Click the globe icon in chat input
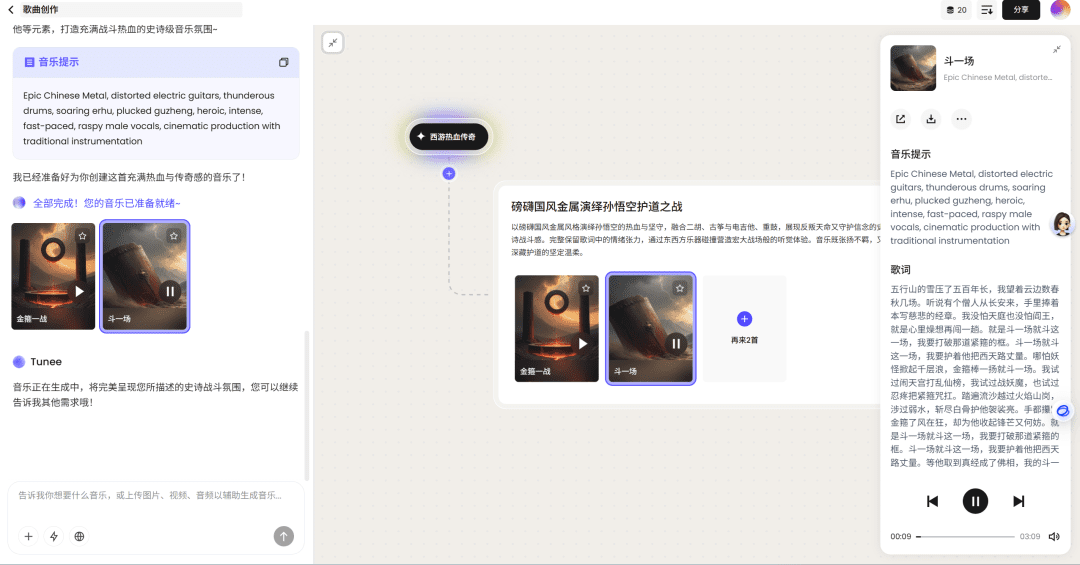Screen dimensions: 1080x565 pos(80,536)
